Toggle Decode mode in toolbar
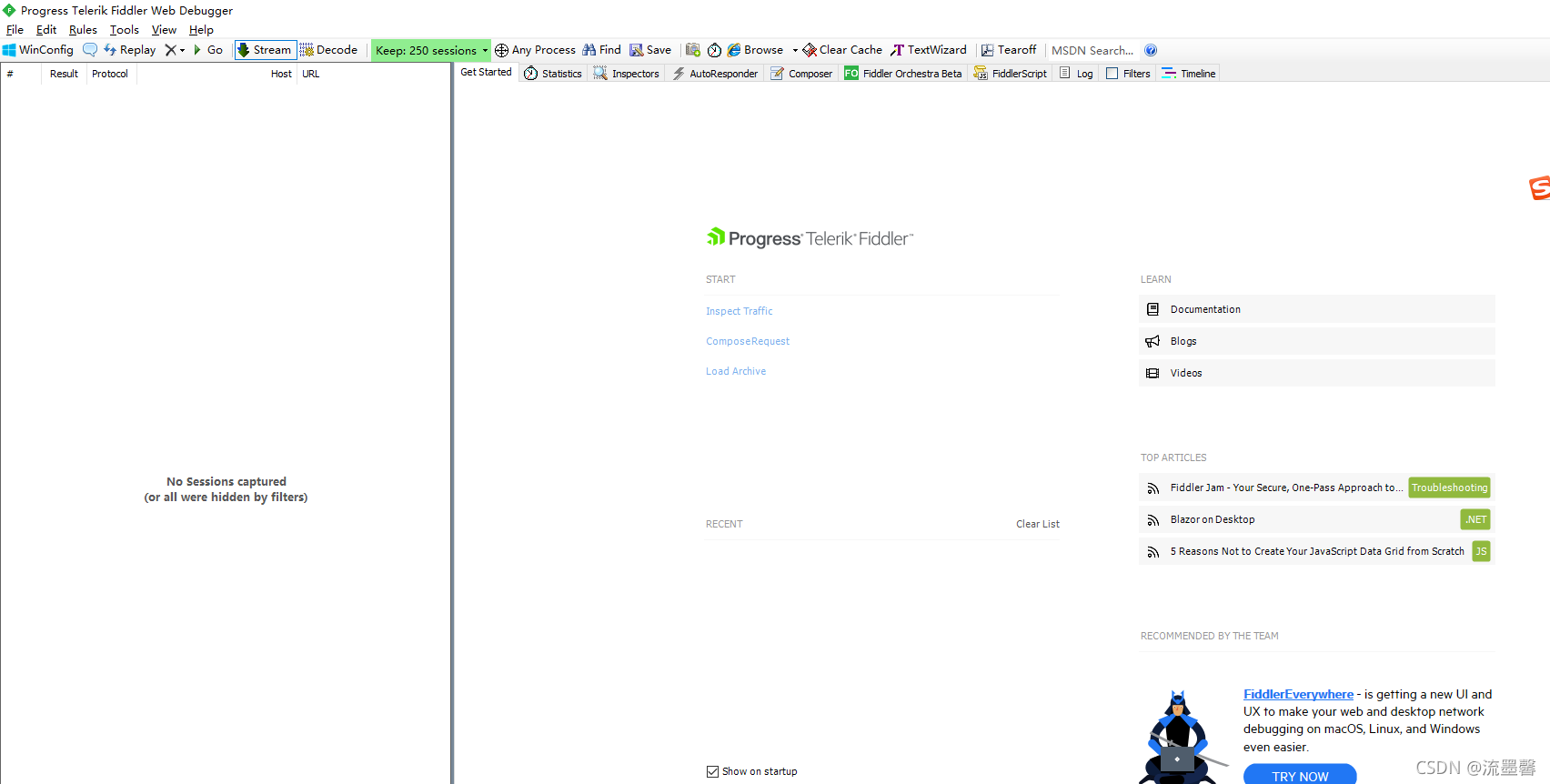The width and height of the screenshot is (1550, 784). coord(328,50)
